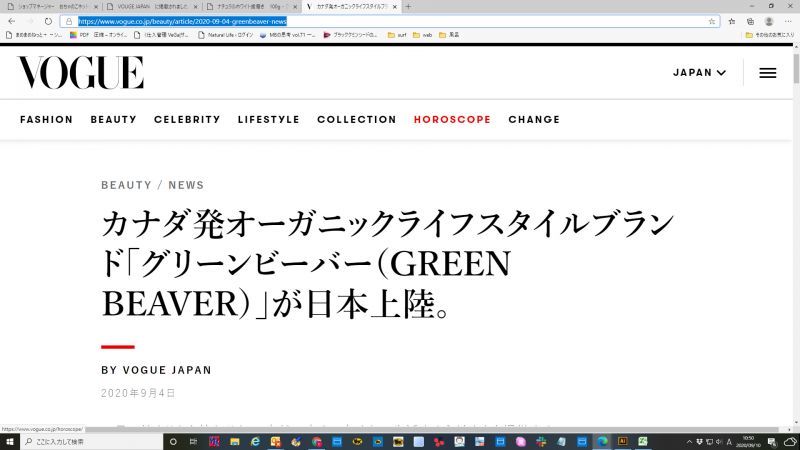The width and height of the screenshot is (800, 450).
Task: Click the padlock icon in the address bar
Action: pos(69,21)
